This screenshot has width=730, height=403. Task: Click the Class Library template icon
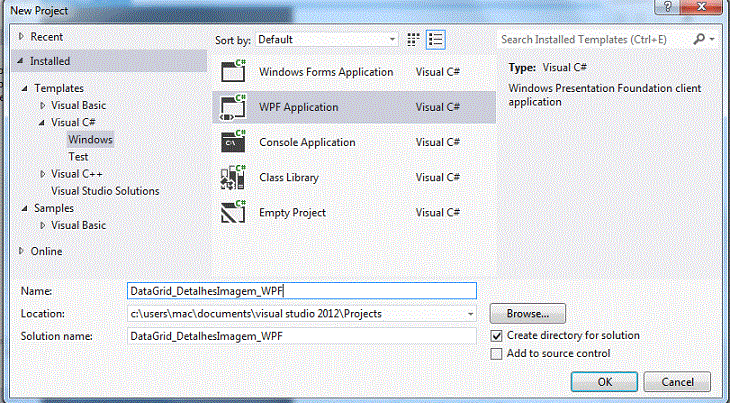click(233, 177)
